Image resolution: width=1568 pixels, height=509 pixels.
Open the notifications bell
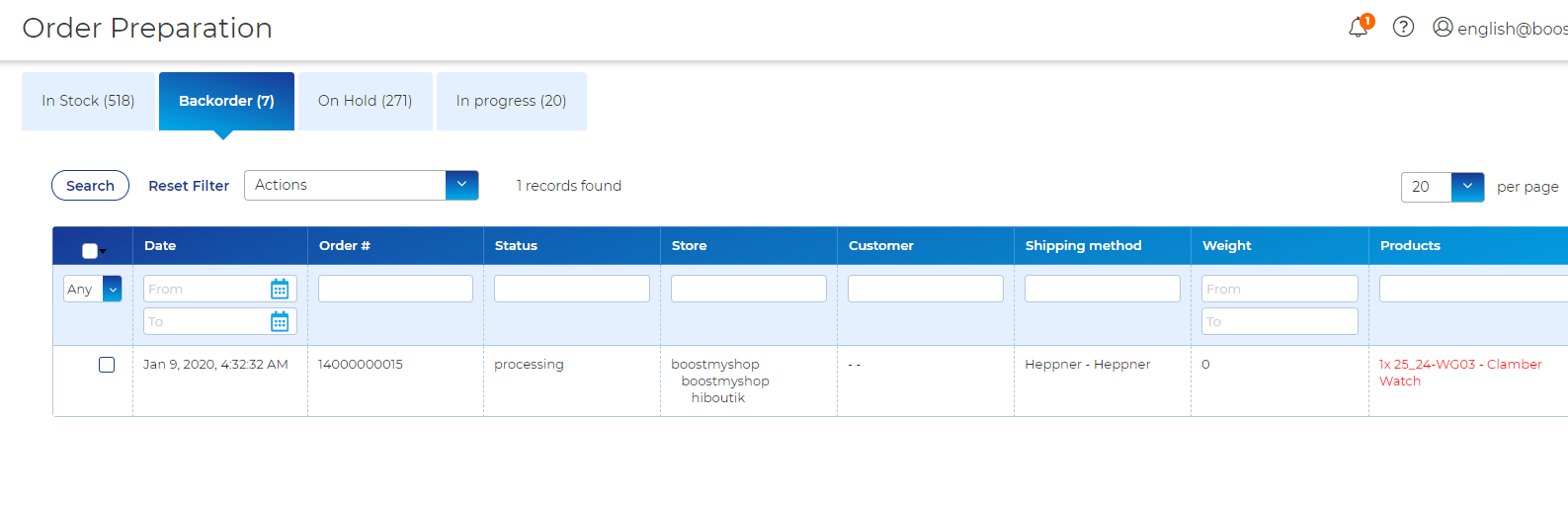point(1359,28)
